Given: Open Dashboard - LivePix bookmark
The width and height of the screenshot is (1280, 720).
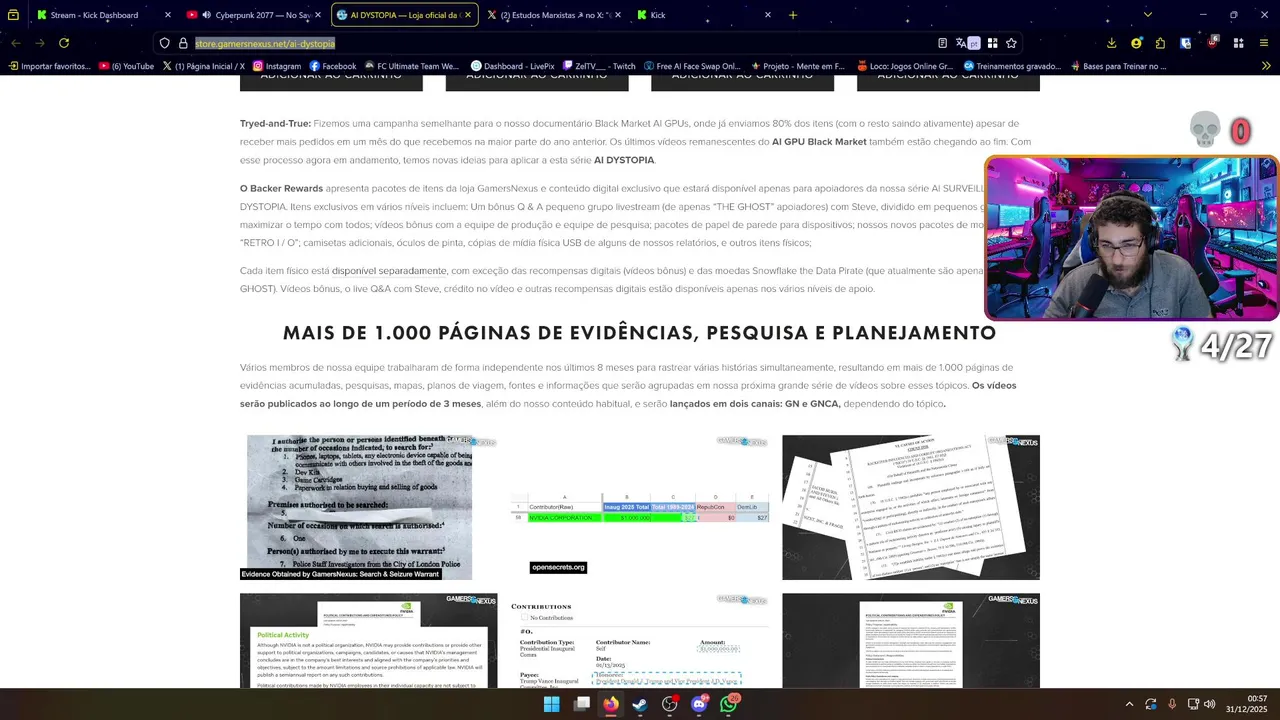Looking at the screenshot, I should coord(512,66).
